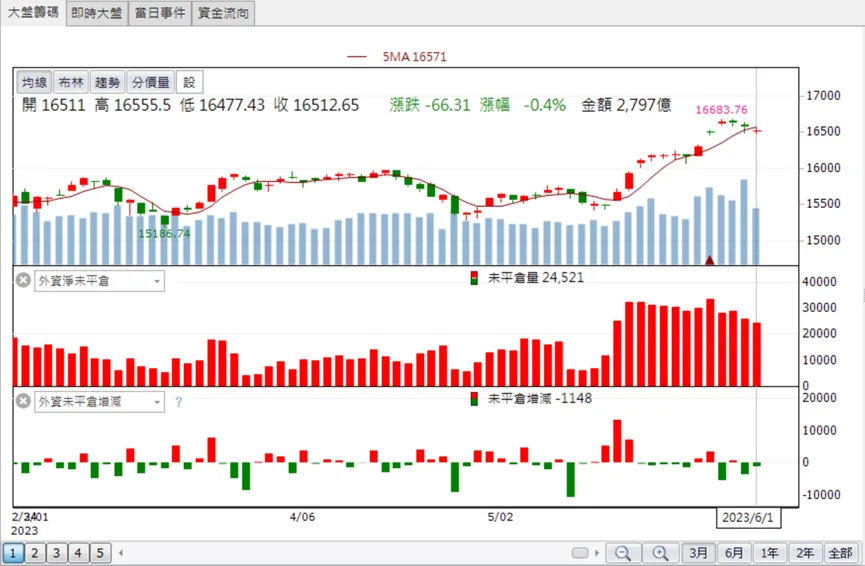Open the 當日事件 tab
Image resolution: width=865 pixels, height=566 pixels.
pos(160,13)
